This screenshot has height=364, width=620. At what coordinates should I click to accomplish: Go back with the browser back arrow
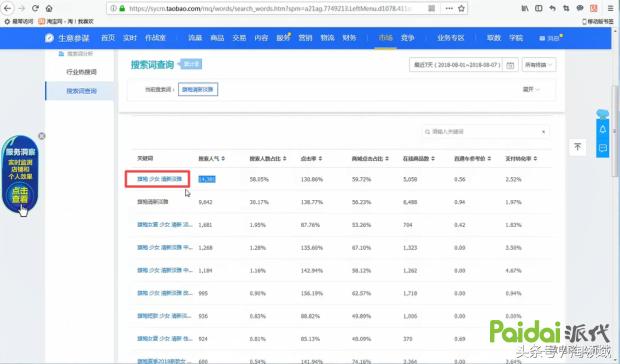tap(8, 8)
